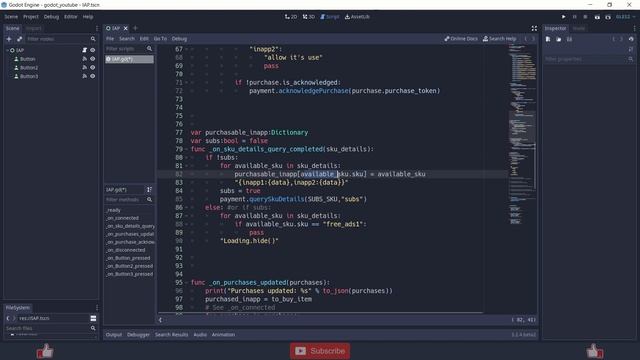
Task: Open the top-level Debug menu
Action: (51, 17)
